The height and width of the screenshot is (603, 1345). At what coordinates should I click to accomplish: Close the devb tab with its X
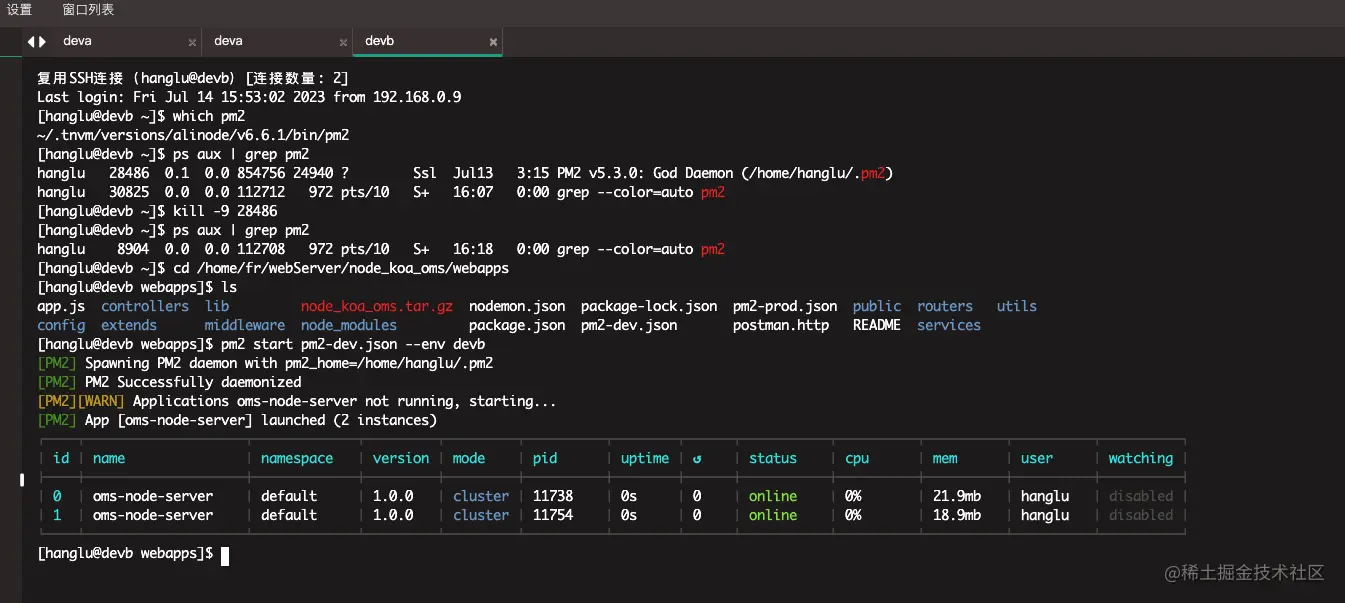click(x=493, y=42)
